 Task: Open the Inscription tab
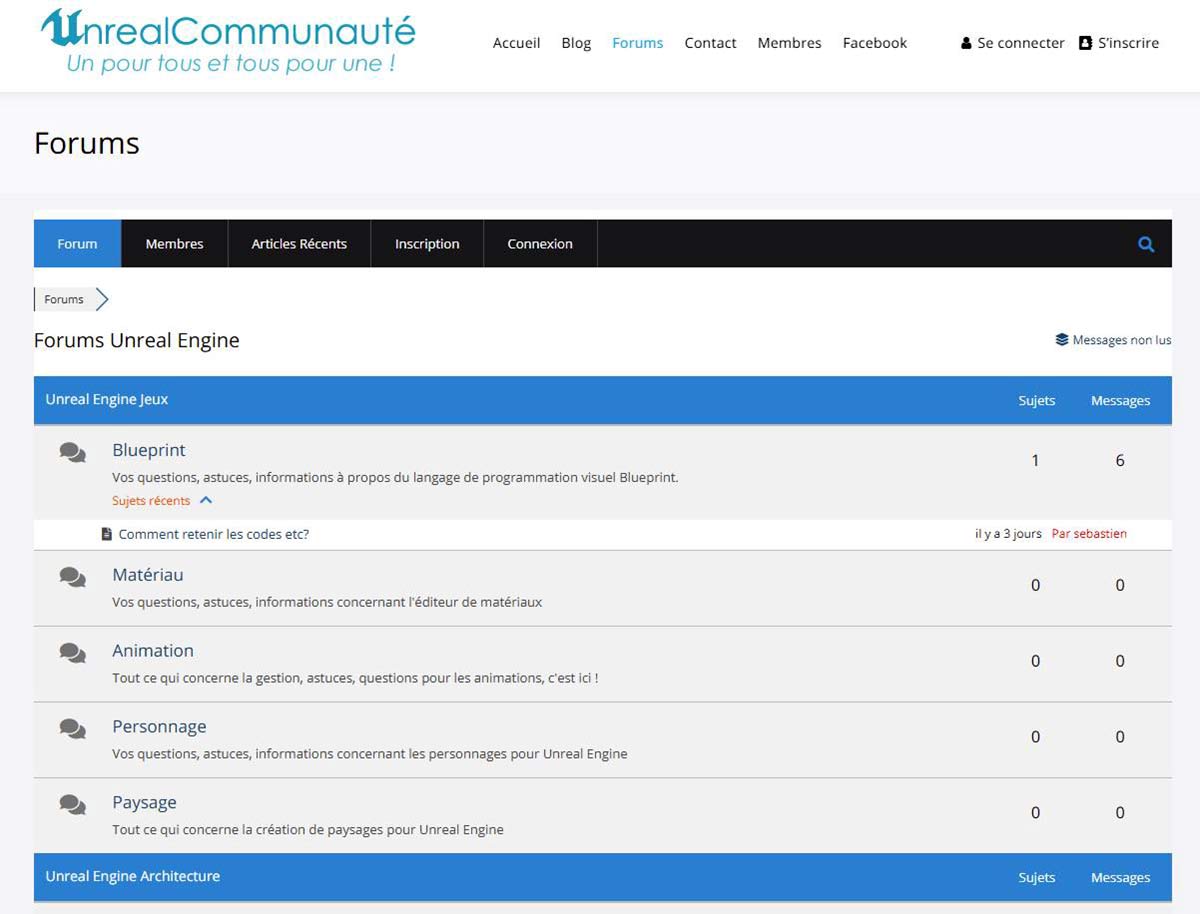point(427,244)
